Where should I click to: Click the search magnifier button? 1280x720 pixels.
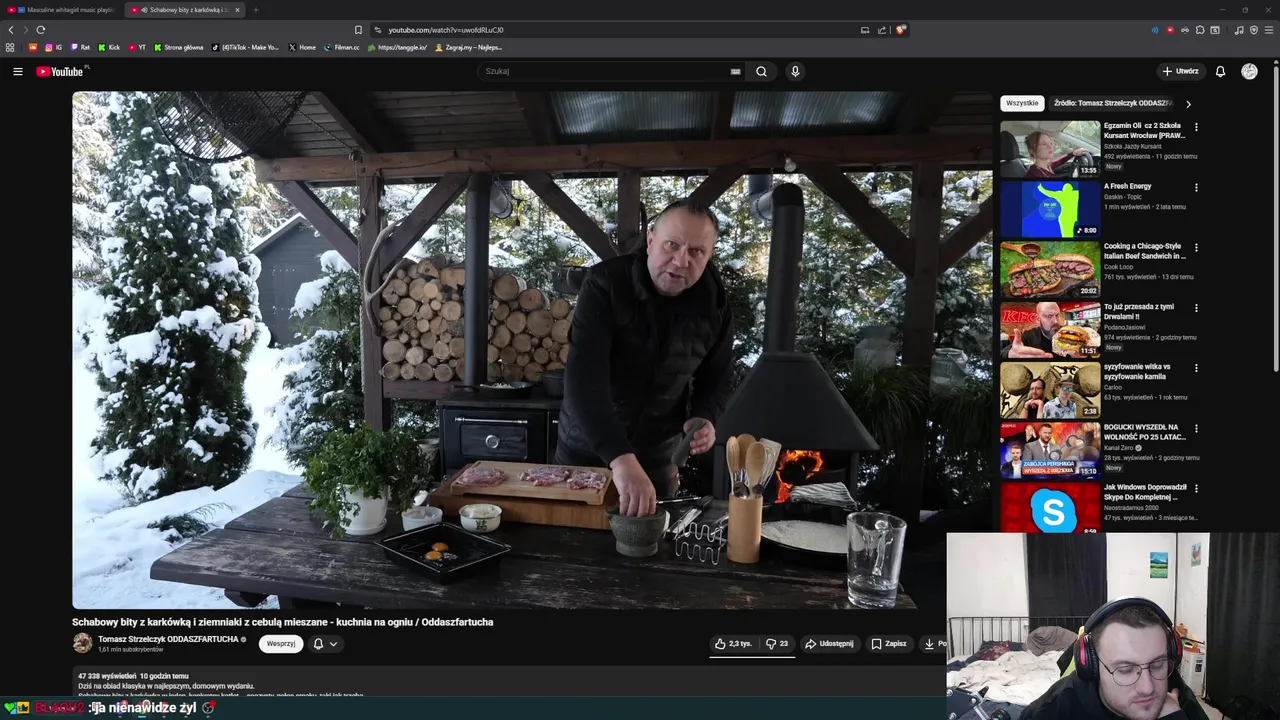tap(761, 71)
